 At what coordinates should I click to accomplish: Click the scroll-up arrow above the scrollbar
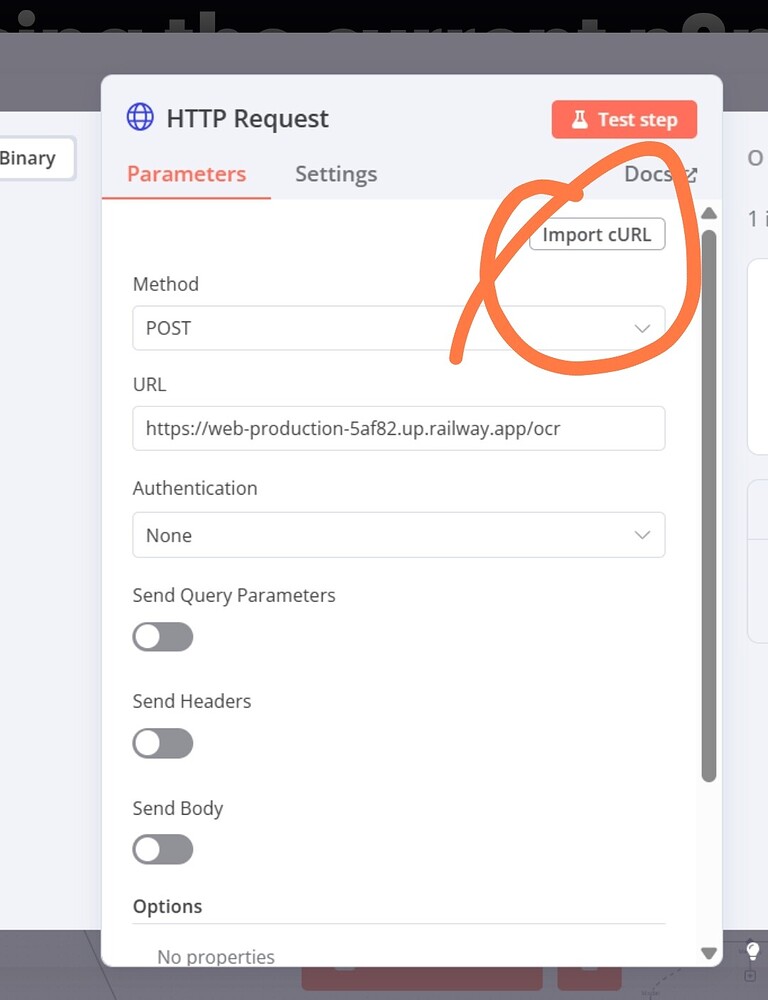709,213
